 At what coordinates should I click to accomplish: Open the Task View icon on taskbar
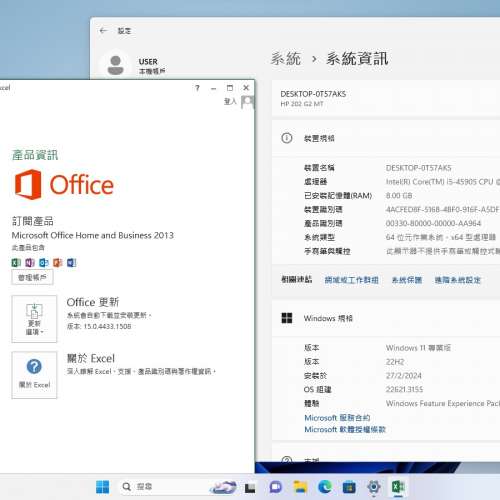[250, 488]
